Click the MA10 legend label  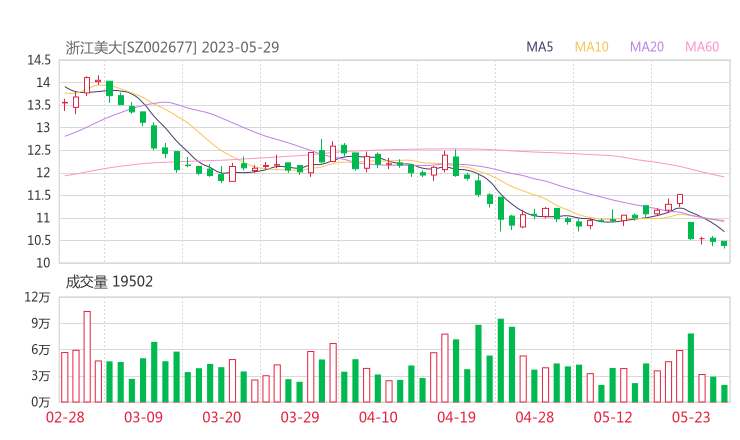tap(591, 47)
